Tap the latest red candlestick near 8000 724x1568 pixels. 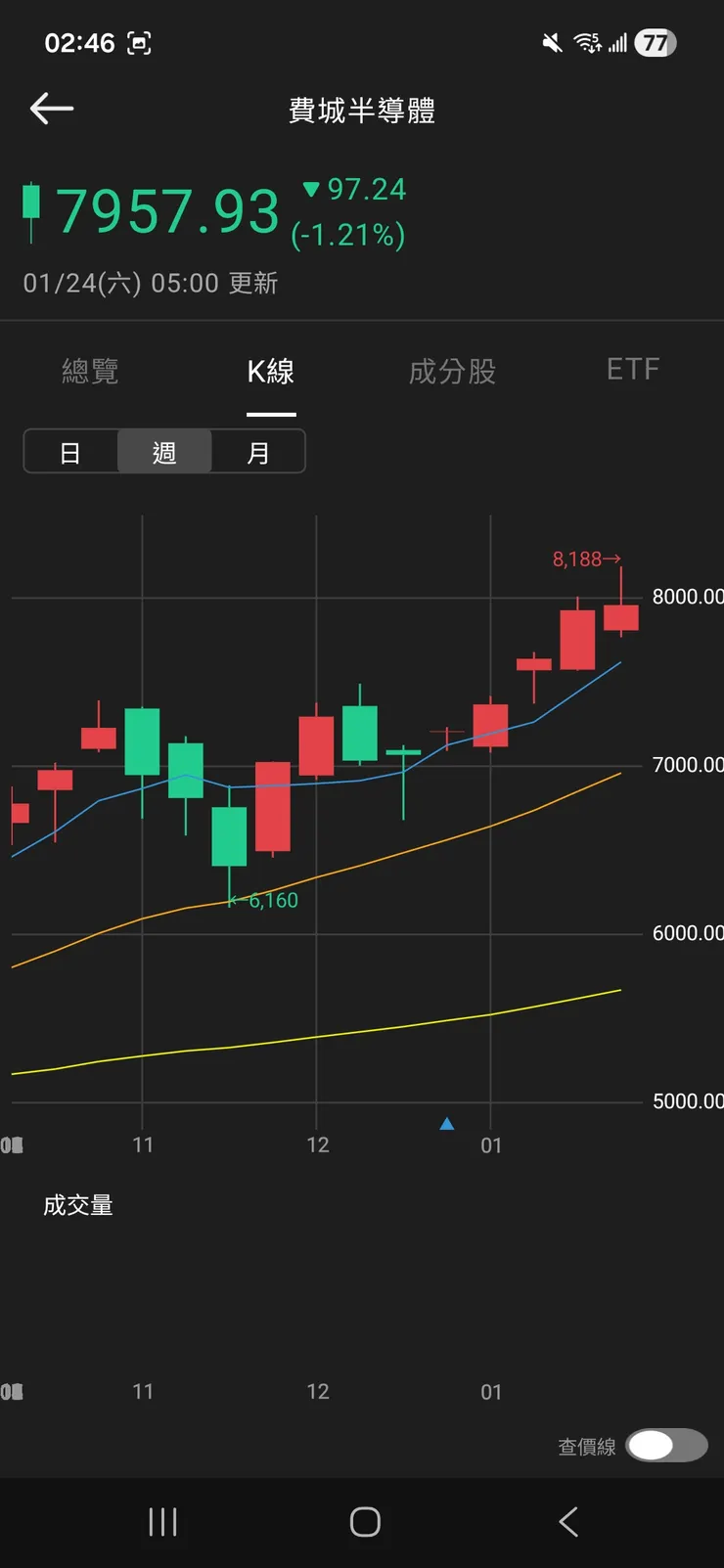(x=621, y=617)
